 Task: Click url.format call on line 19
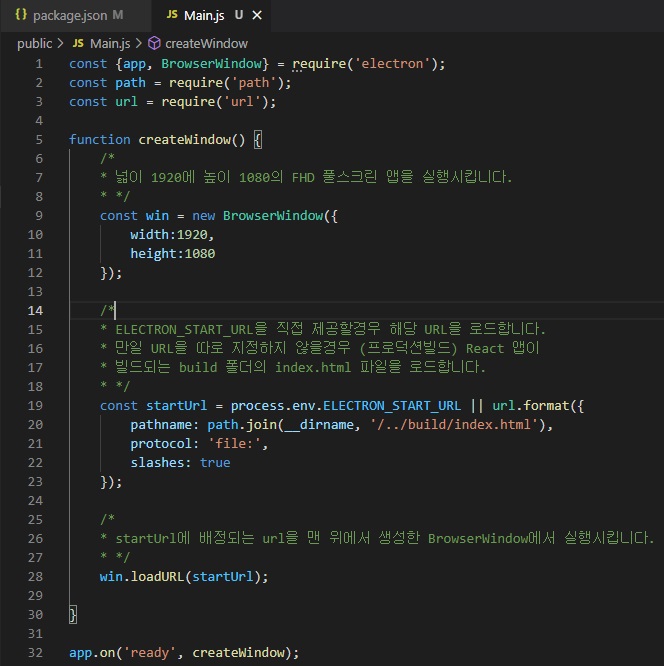click(x=530, y=406)
